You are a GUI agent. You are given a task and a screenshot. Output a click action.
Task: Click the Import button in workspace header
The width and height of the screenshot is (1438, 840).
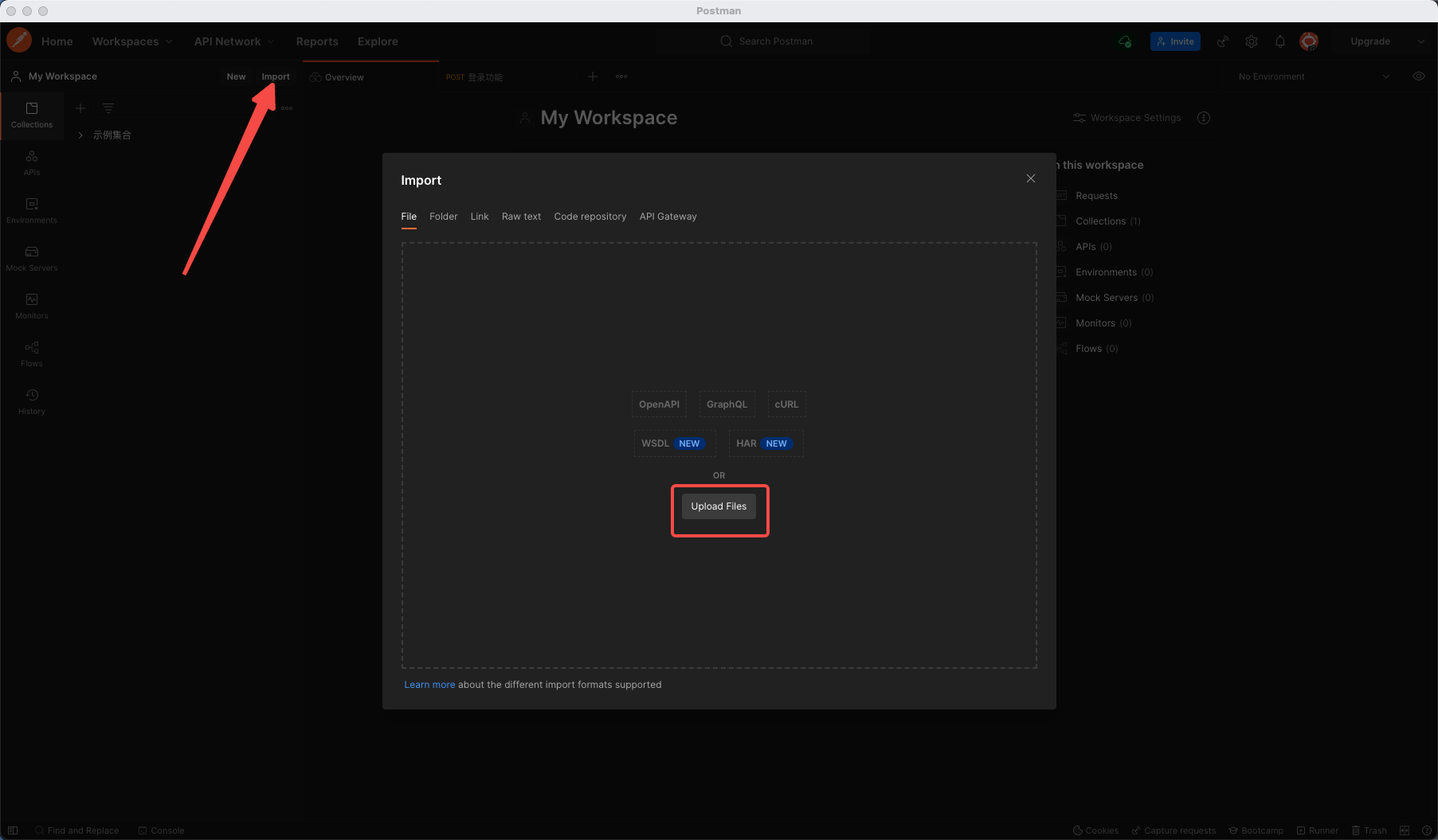pos(276,76)
